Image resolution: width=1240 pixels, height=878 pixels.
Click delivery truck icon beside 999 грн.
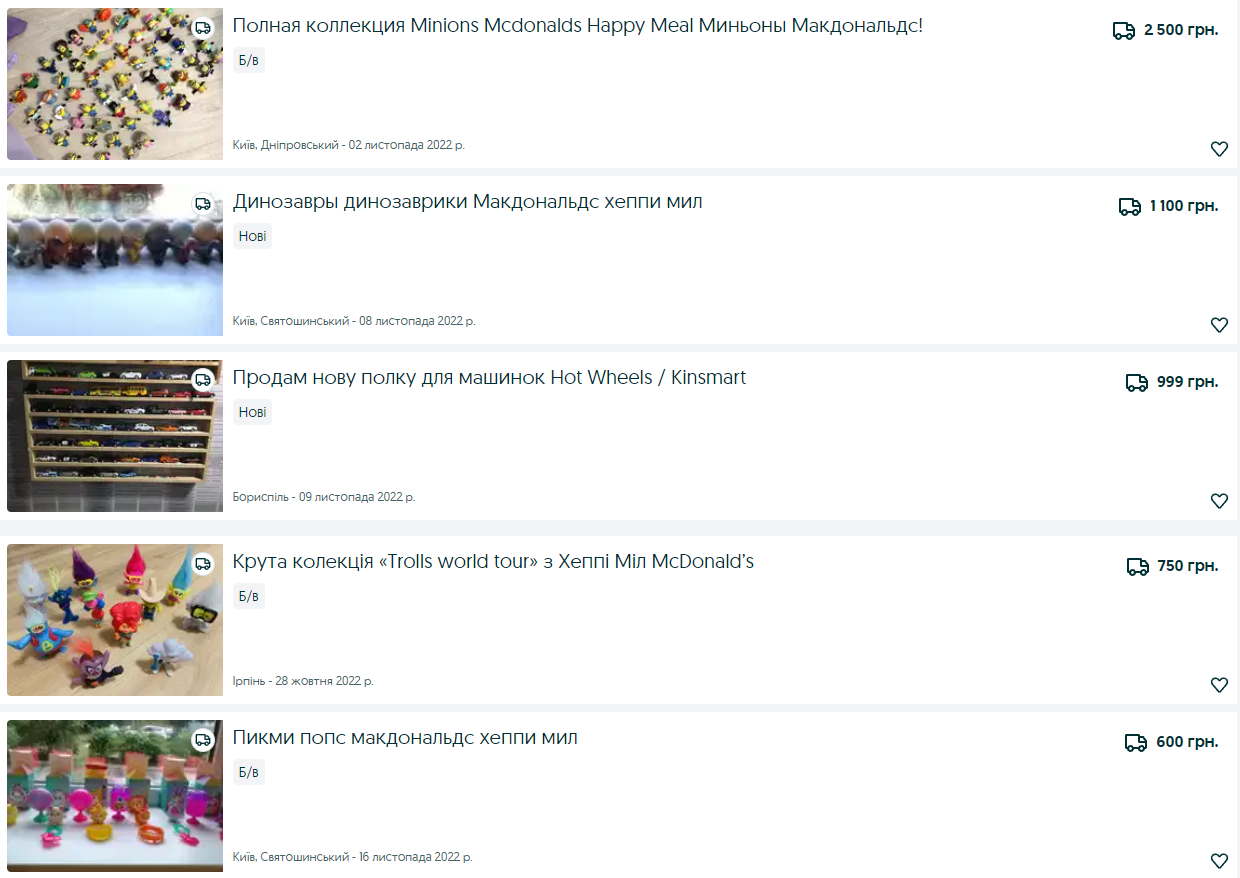[1137, 383]
